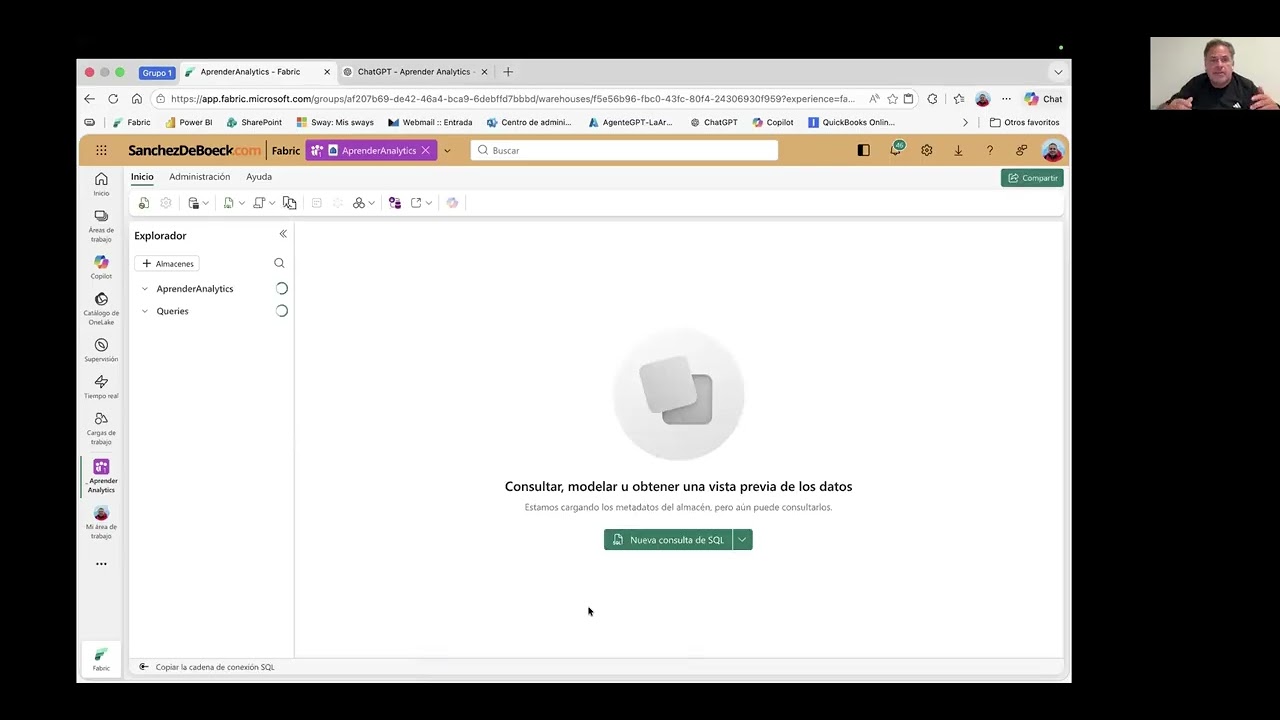Expand the browser tab list chevron
Viewport: 1280px width, 720px height.
tap(1058, 72)
